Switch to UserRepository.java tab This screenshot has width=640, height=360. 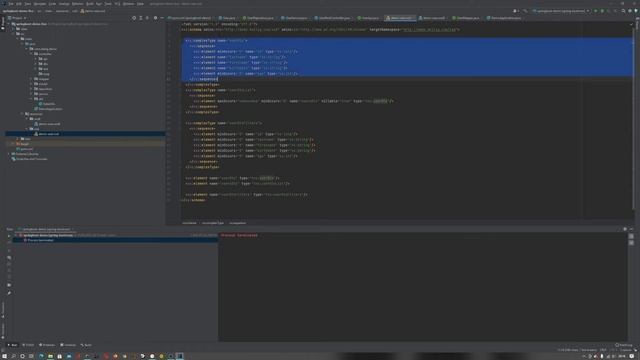[x=258, y=18]
